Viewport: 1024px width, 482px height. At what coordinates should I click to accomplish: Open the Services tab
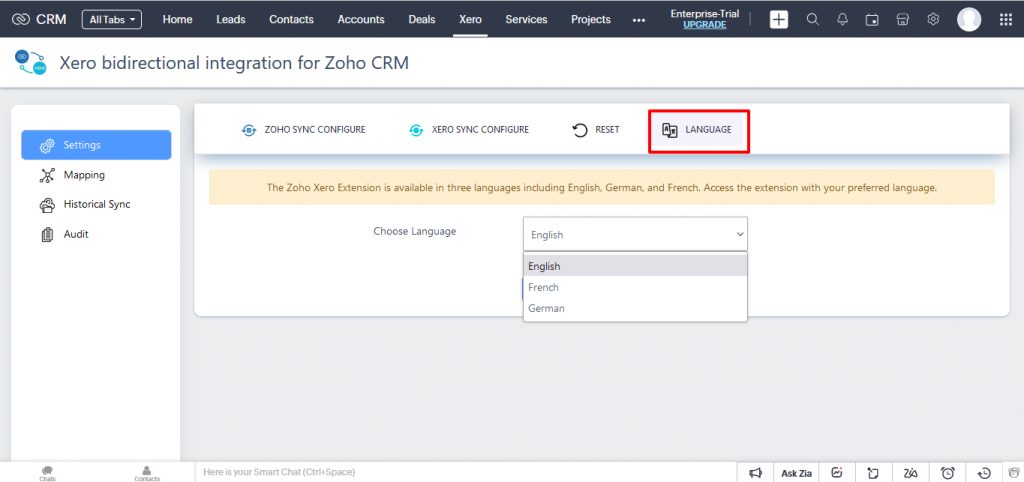tap(526, 20)
